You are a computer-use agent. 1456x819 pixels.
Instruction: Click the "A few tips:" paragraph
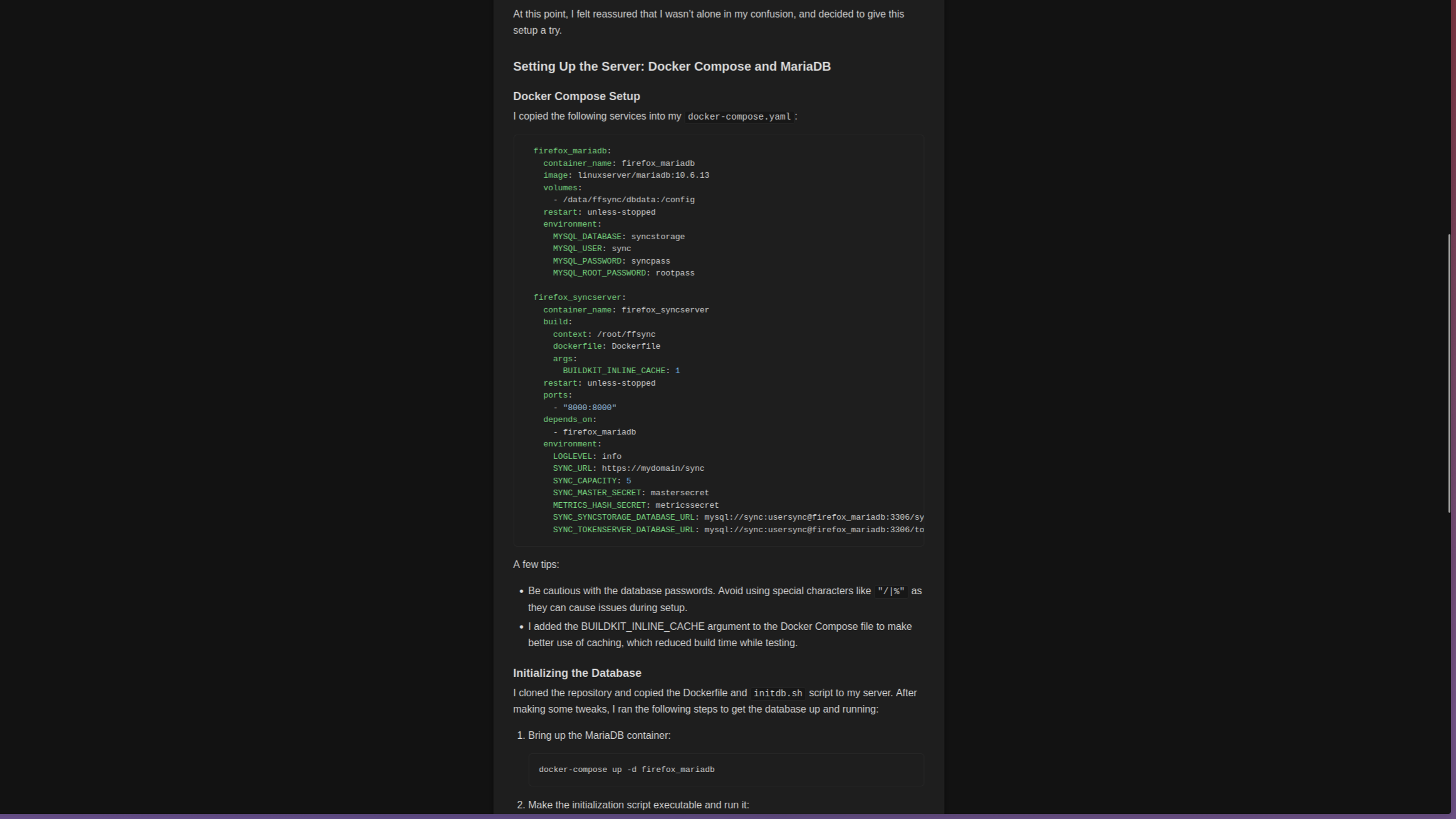pyautogui.click(x=536, y=565)
